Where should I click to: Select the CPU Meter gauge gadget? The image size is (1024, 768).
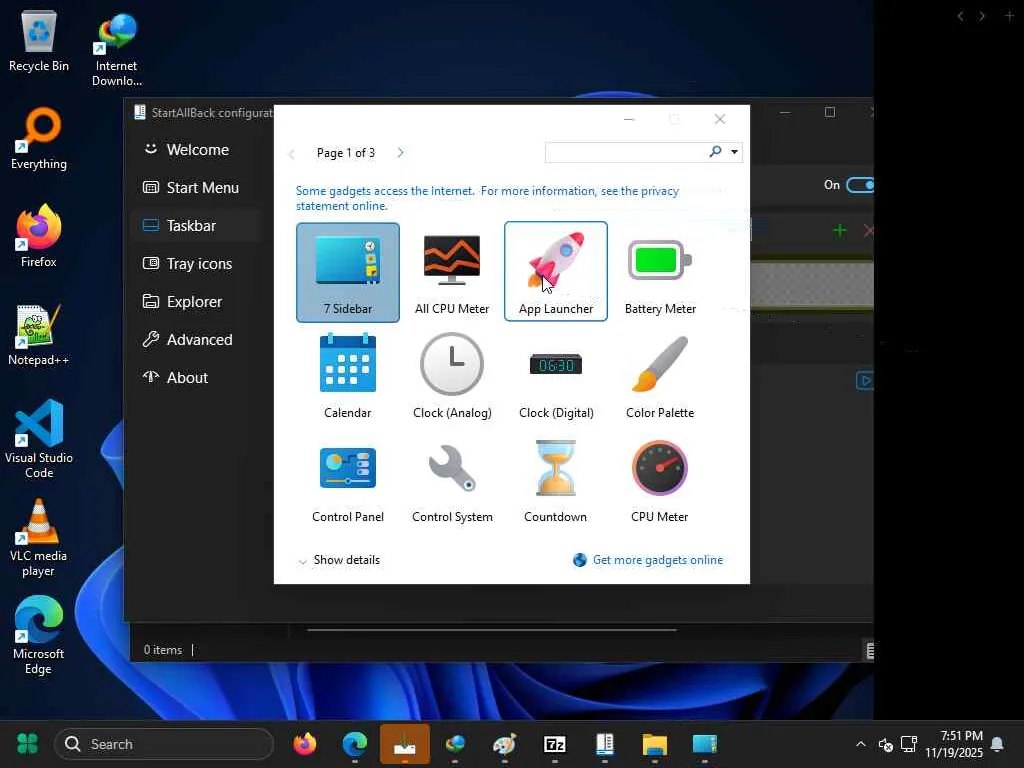660,480
